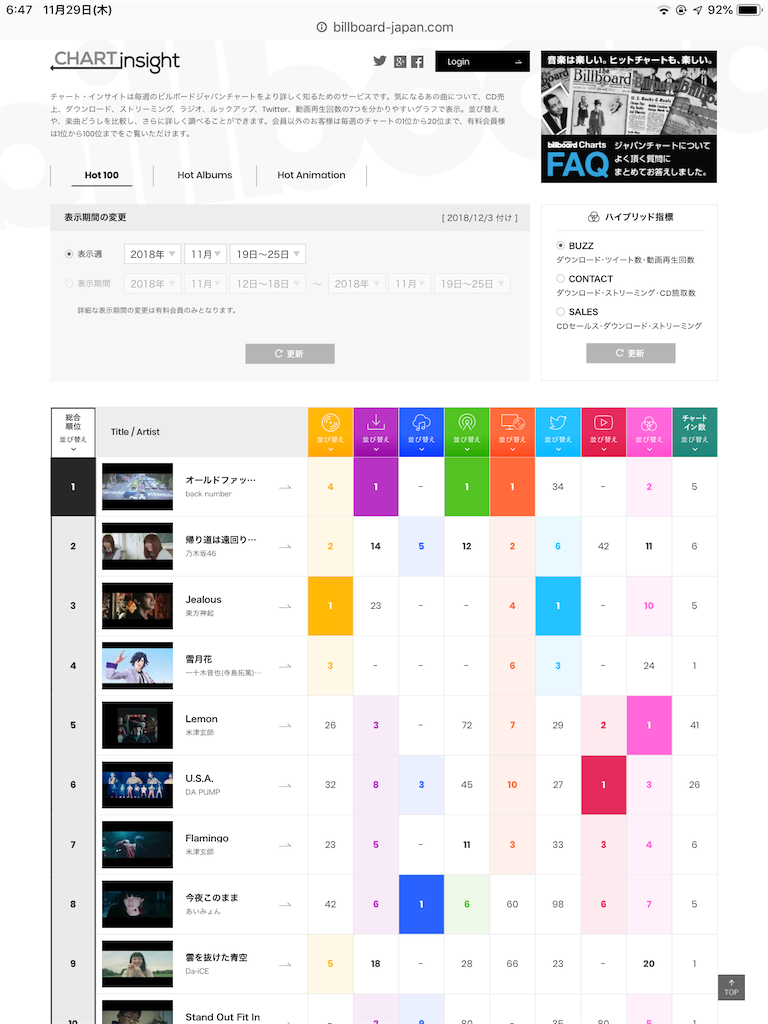768x1024 pixels.
Task: Sort by blue streaming cloud icon column
Action: (x=421, y=432)
